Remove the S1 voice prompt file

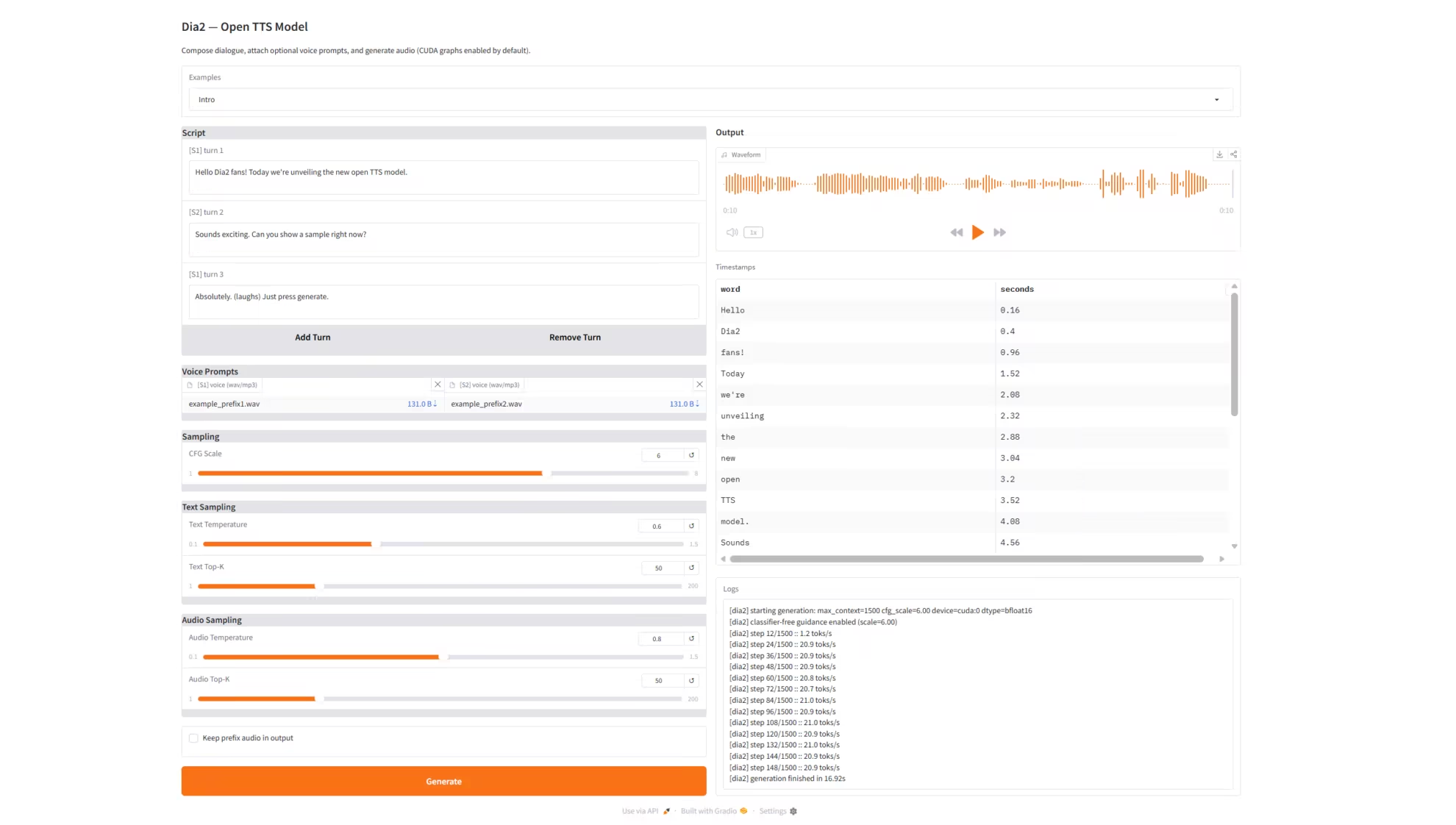[438, 385]
